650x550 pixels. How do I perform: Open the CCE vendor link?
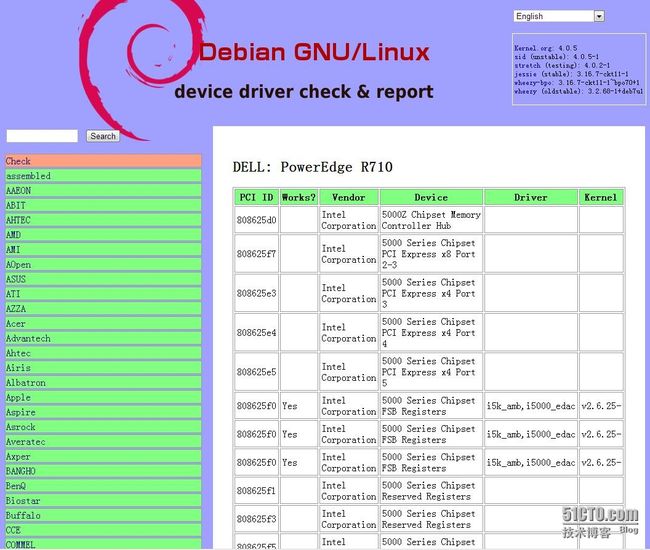[103, 530]
